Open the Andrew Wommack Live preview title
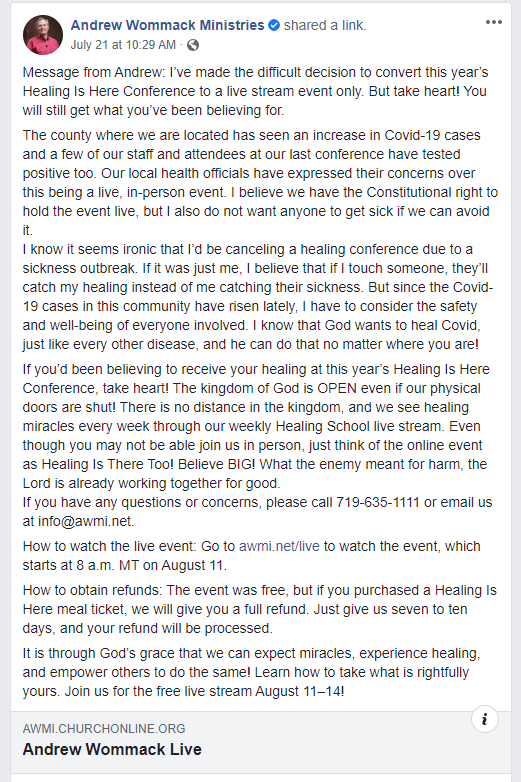Viewport: 521px width, 782px height. [112, 749]
